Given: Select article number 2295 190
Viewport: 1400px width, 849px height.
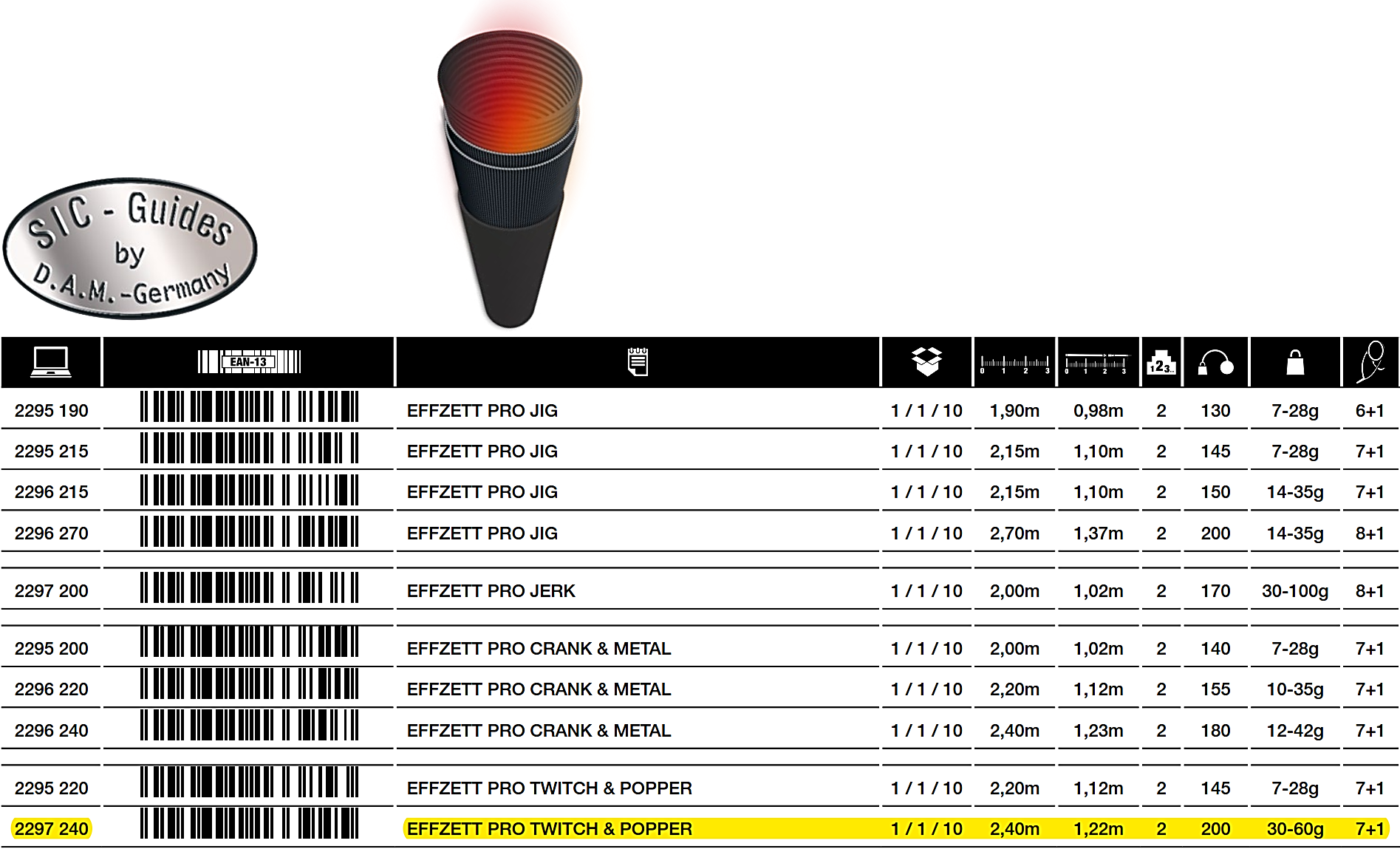Looking at the screenshot, I should (51, 411).
